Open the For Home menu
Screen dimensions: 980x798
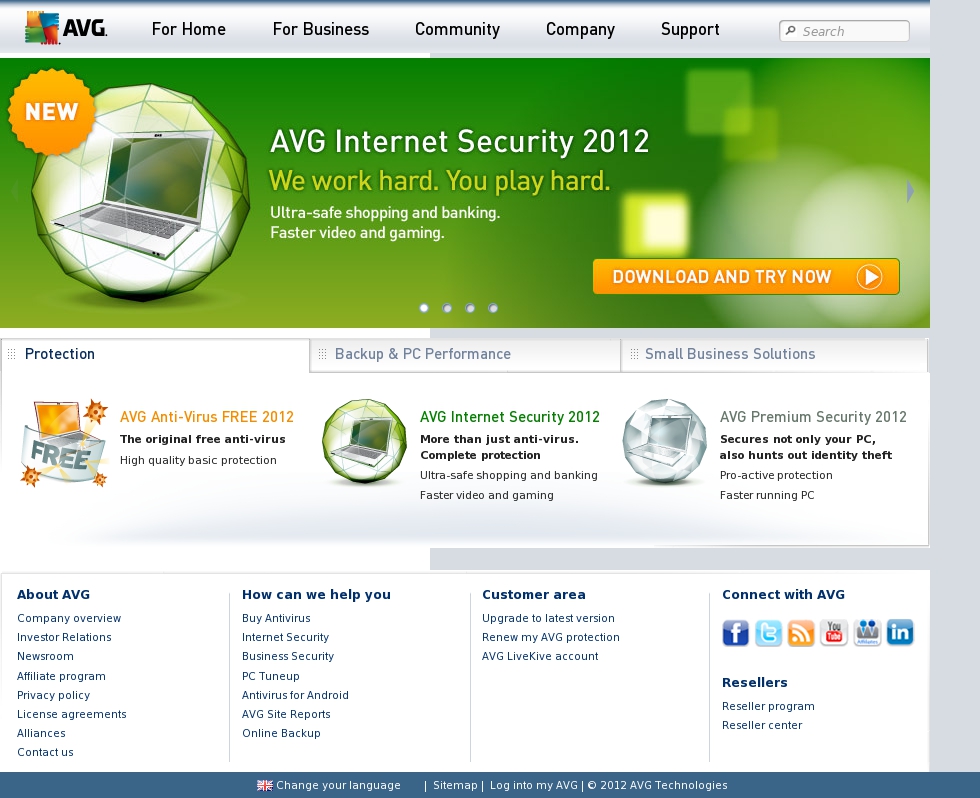tap(189, 29)
